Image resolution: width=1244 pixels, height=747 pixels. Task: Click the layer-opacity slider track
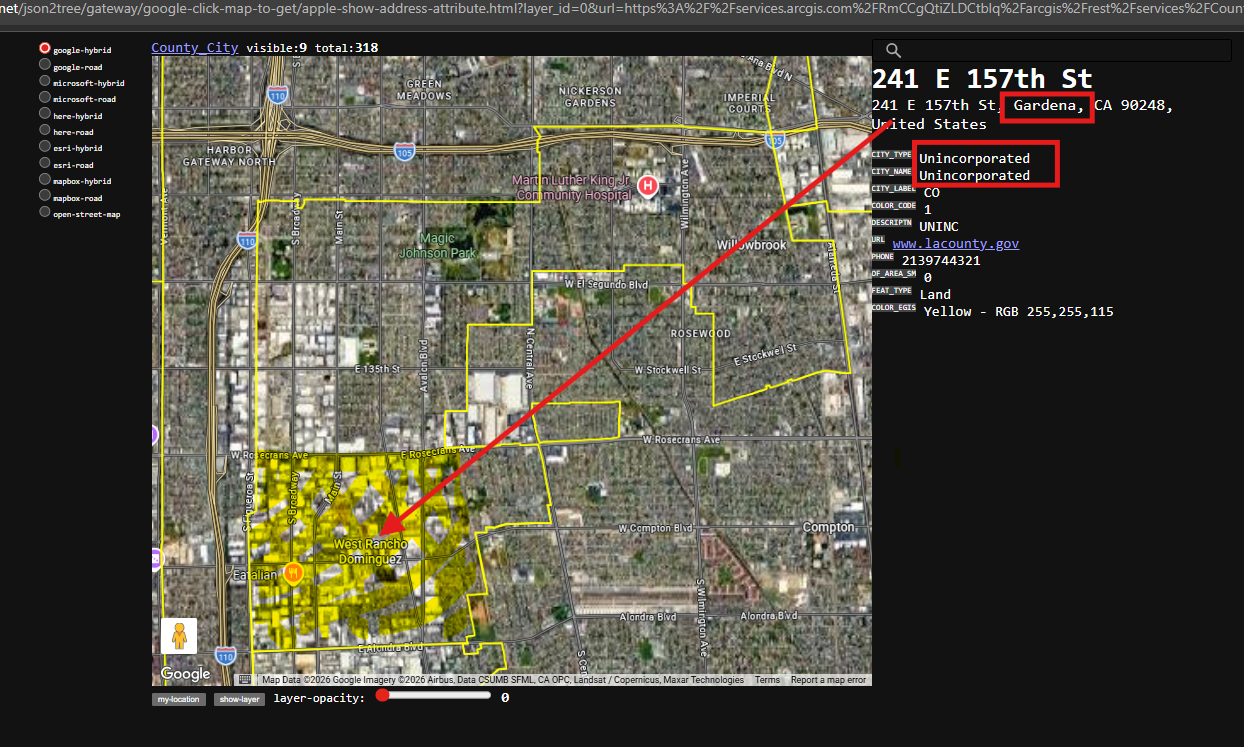point(435,696)
